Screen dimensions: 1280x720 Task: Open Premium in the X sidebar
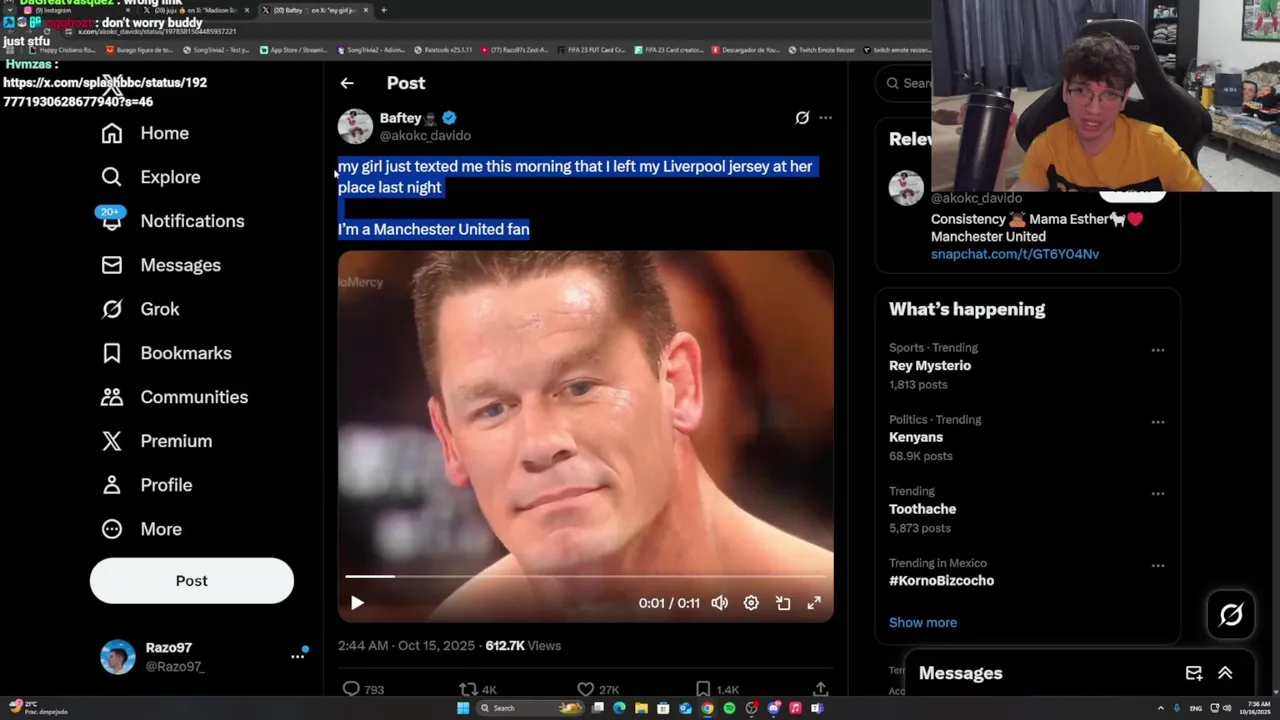156,441
